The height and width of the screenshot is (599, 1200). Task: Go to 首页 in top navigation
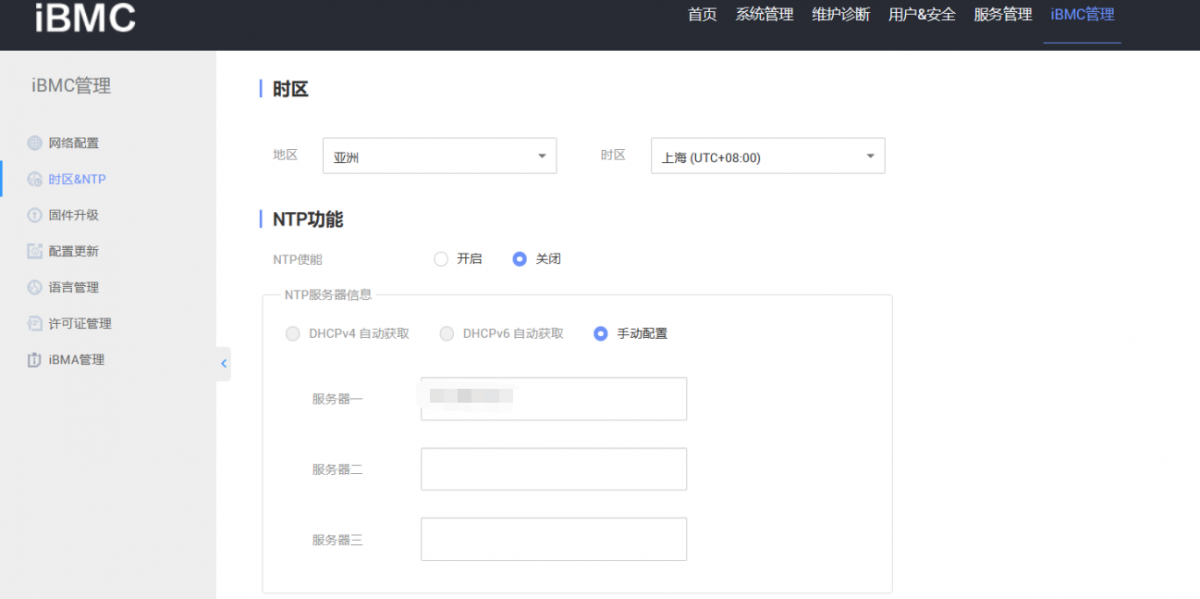click(x=702, y=15)
